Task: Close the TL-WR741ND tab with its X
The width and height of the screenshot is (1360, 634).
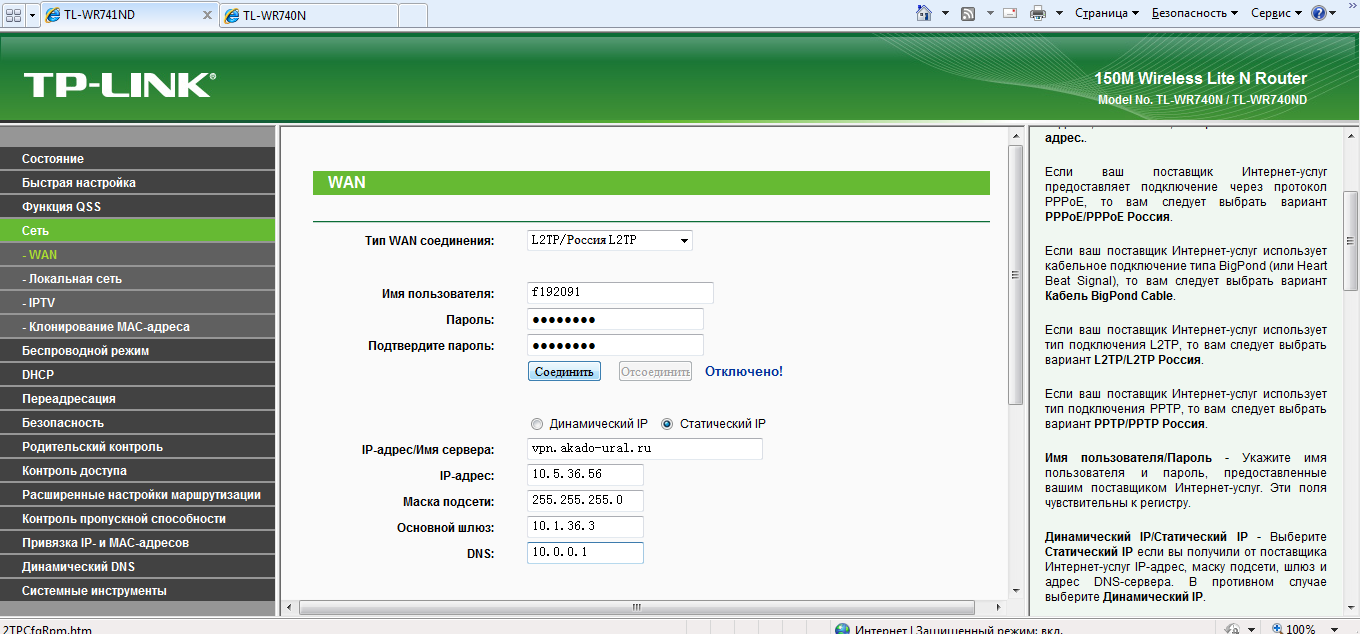Action: coord(207,15)
